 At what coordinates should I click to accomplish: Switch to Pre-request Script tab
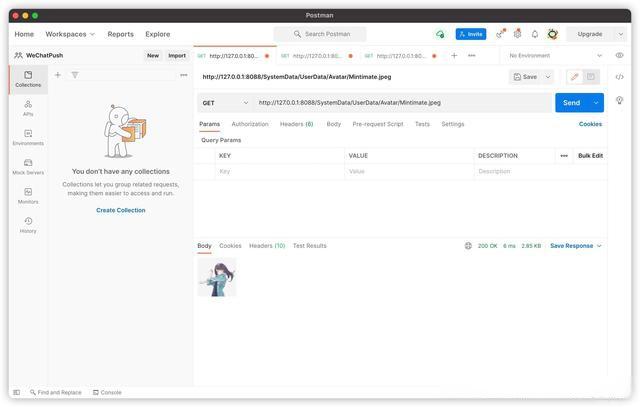pyautogui.click(x=378, y=124)
